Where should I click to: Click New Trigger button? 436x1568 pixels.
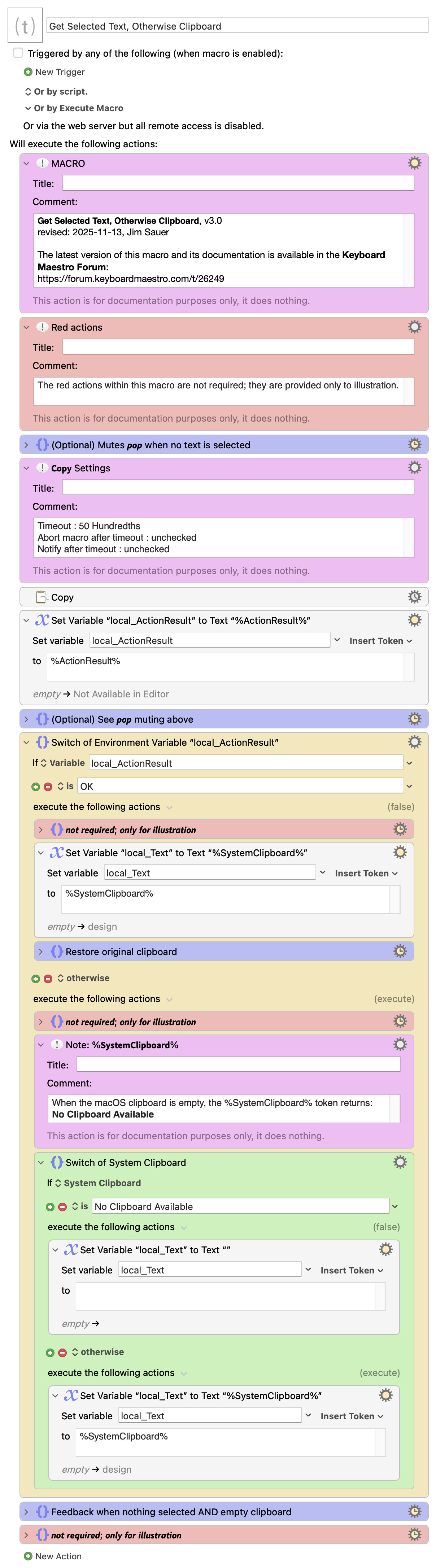pyautogui.click(x=54, y=72)
